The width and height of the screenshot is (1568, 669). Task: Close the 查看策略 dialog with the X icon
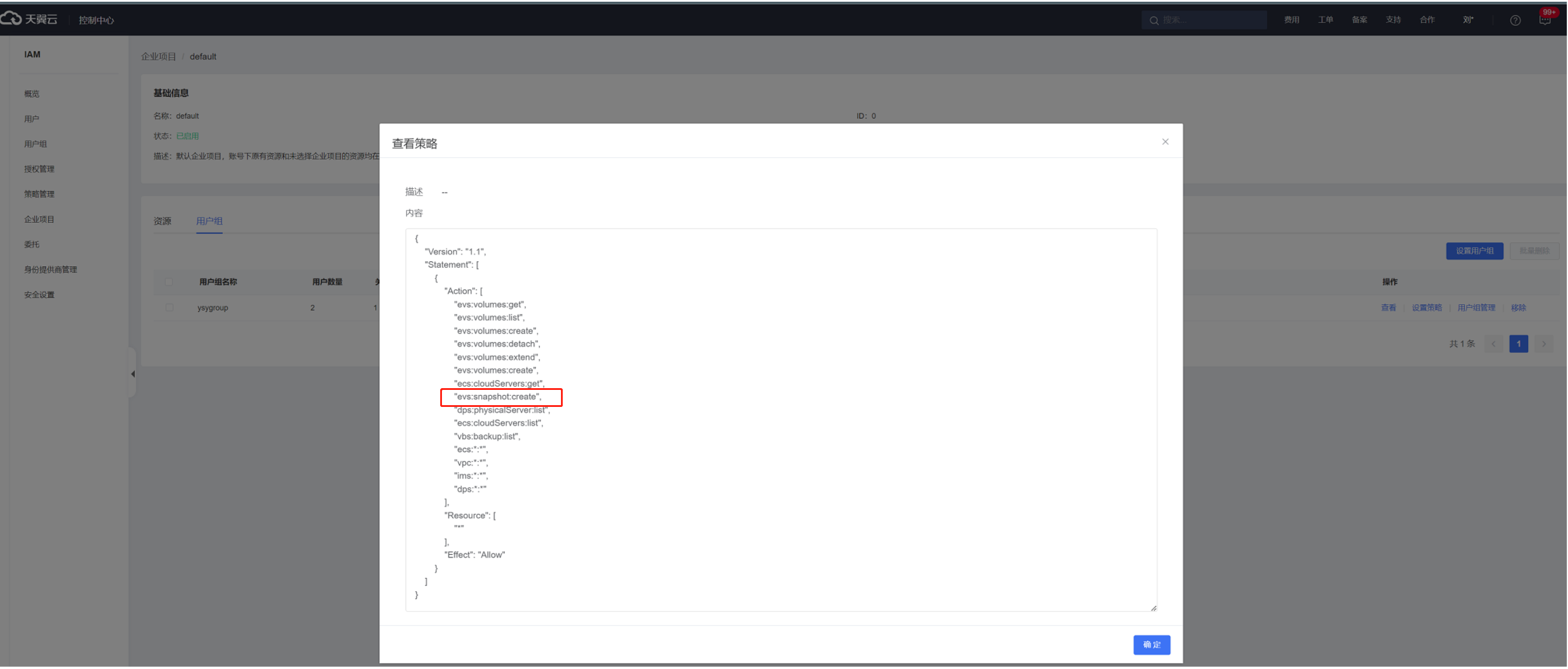1165,142
